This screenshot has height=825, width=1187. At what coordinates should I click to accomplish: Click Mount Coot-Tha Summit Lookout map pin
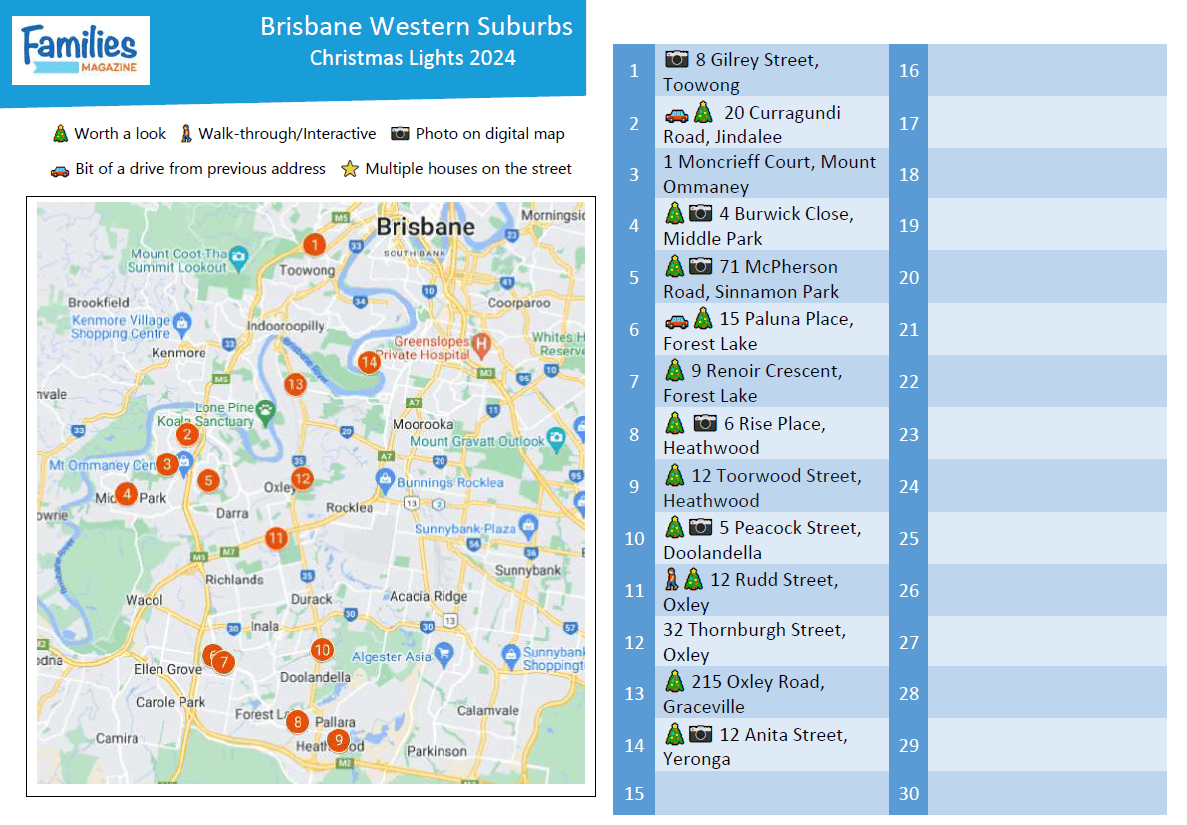(238, 257)
